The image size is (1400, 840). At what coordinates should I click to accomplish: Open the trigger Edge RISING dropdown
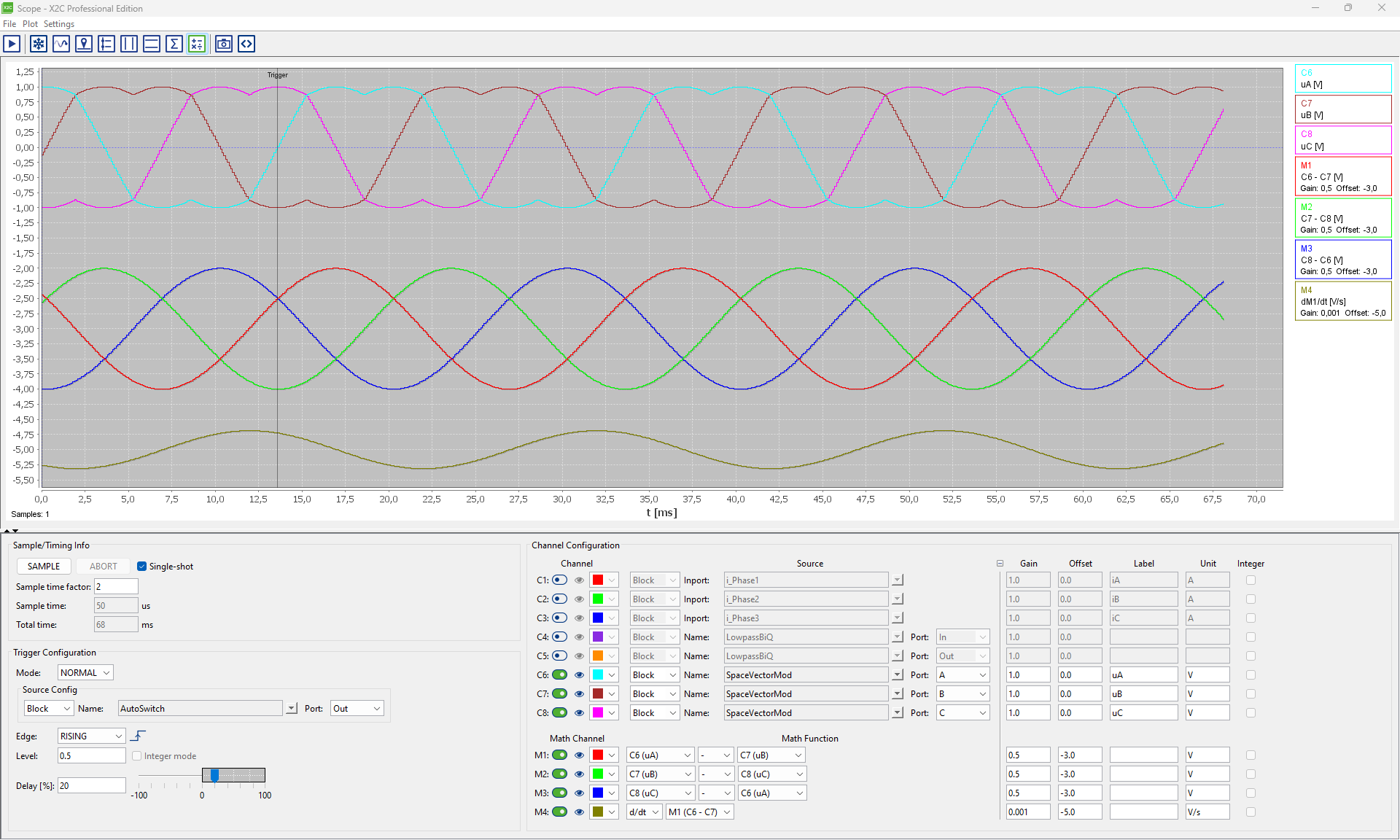pyautogui.click(x=91, y=736)
